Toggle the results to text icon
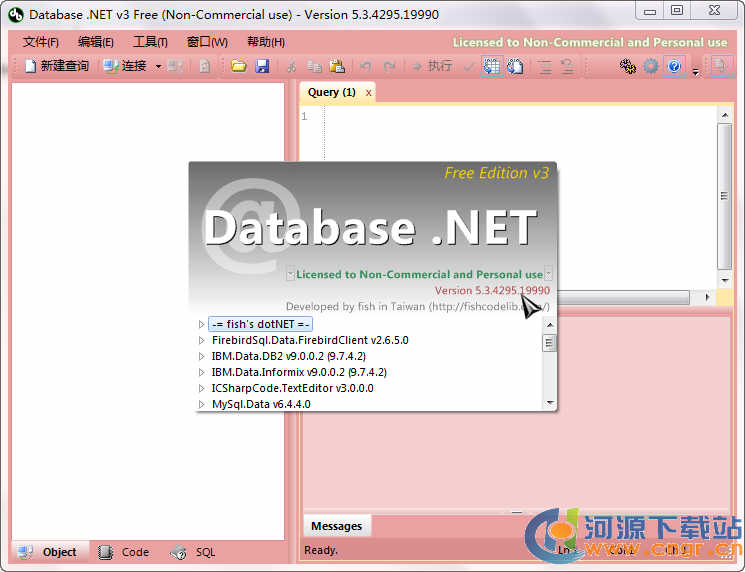The image size is (745, 572). coord(515,66)
